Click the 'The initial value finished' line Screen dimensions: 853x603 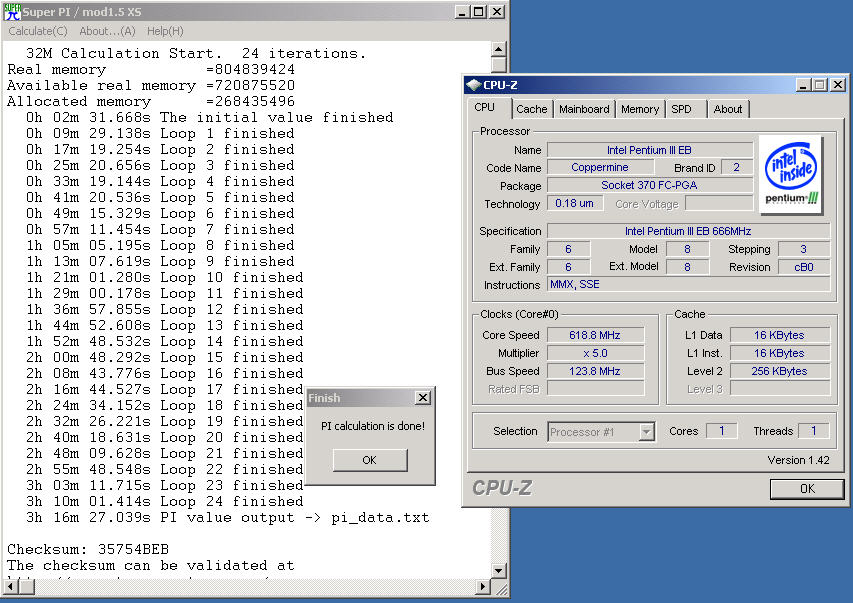[209, 118]
